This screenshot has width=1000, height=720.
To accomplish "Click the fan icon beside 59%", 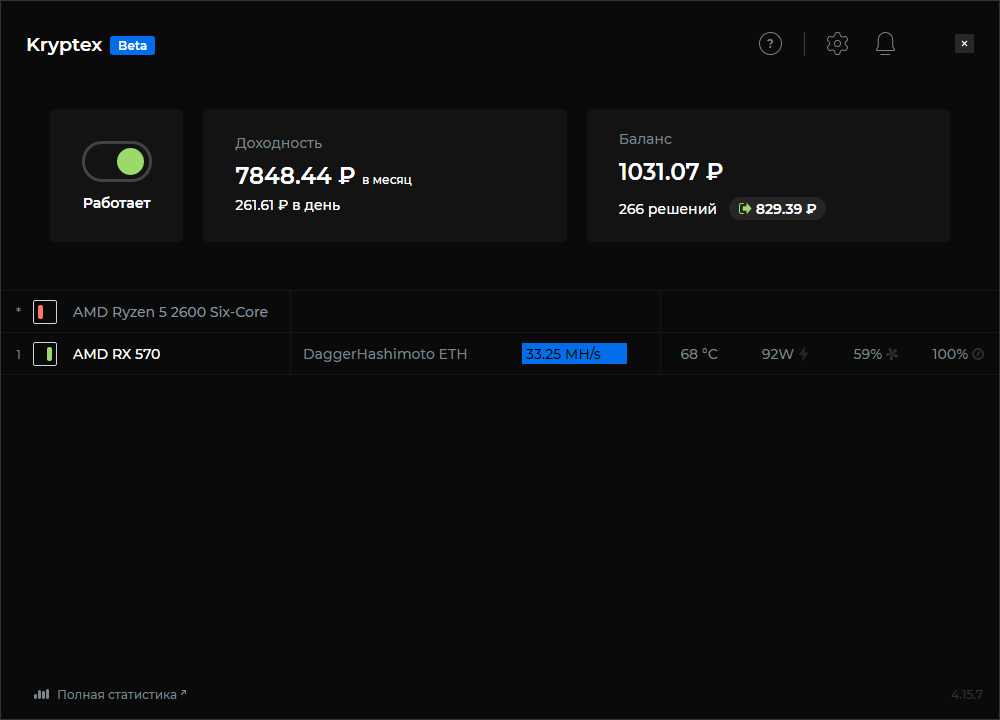I will [892, 354].
